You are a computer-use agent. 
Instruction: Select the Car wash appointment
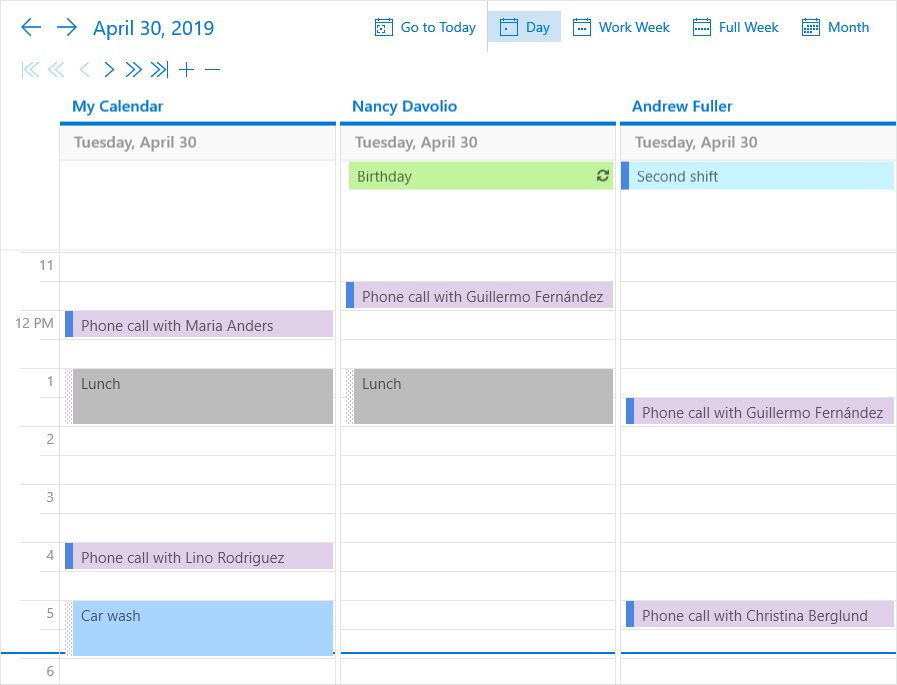point(199,628)
